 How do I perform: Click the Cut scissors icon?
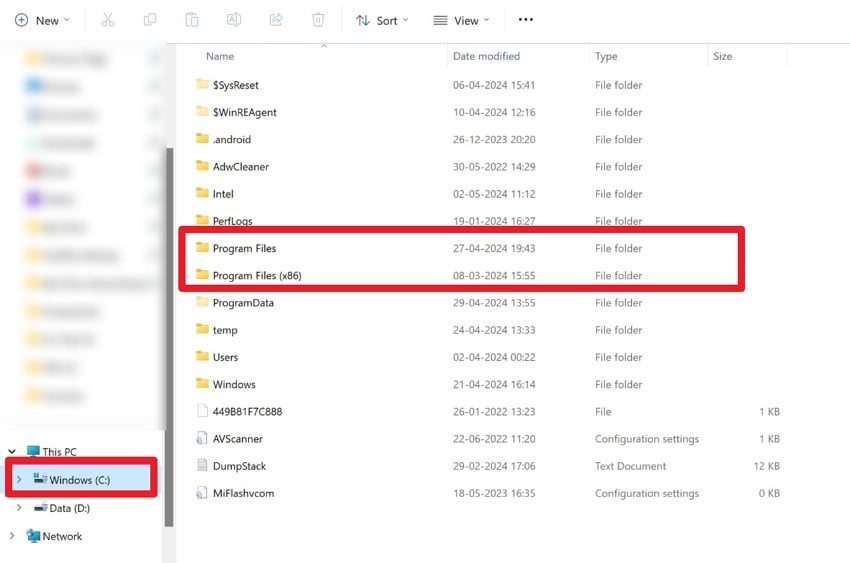coord(108,21)
